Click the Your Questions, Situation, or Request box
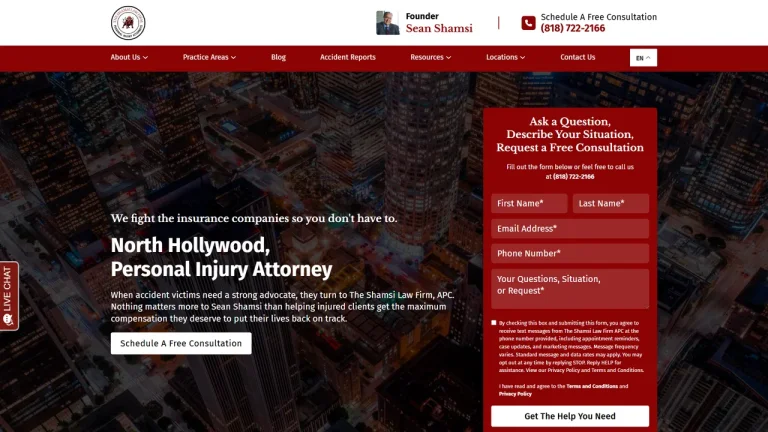Image resolution: width=768 pixels, height=432 pixels. pos(570,288)
